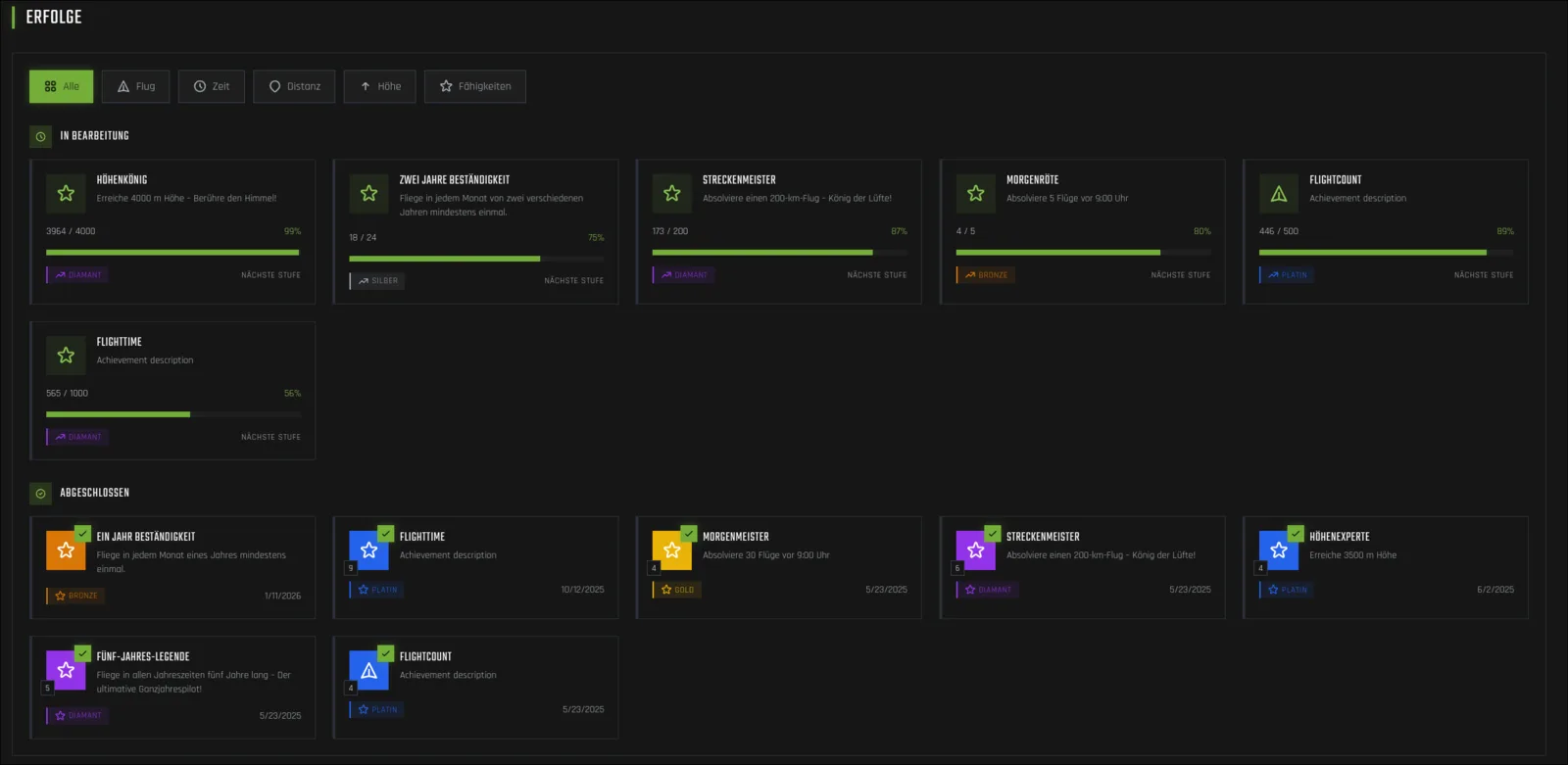
Task: Click the in-progress Flightcount triangle icon
Action: (1279, 193)
